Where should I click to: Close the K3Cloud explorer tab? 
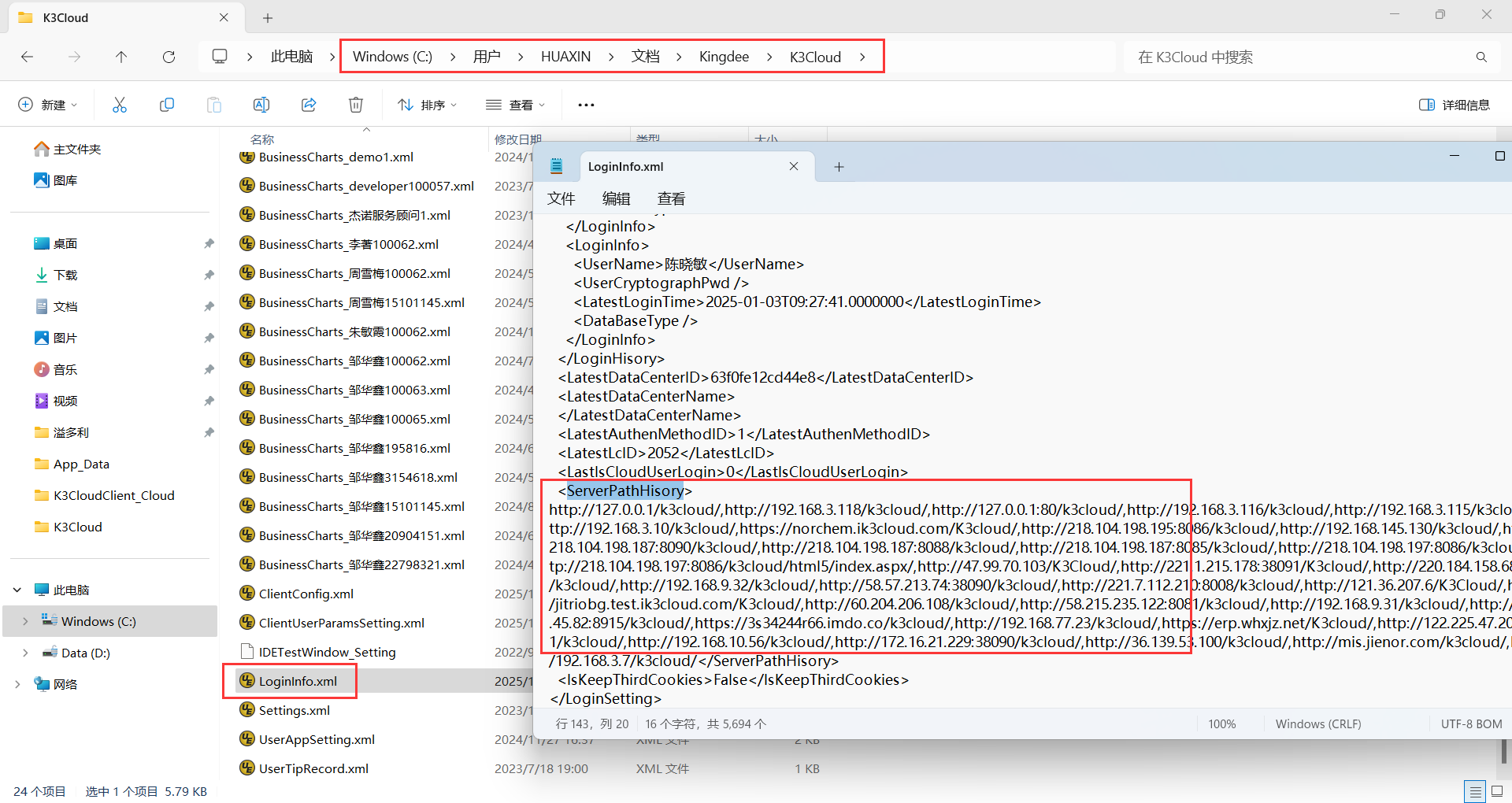coord(224,17)
